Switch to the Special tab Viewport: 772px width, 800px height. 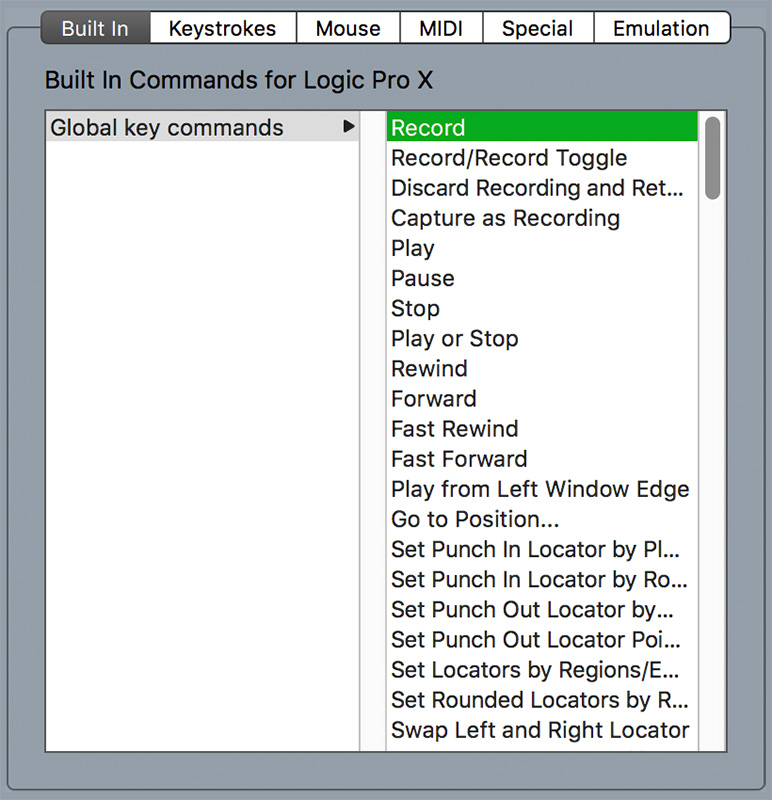tap(538, 29)
